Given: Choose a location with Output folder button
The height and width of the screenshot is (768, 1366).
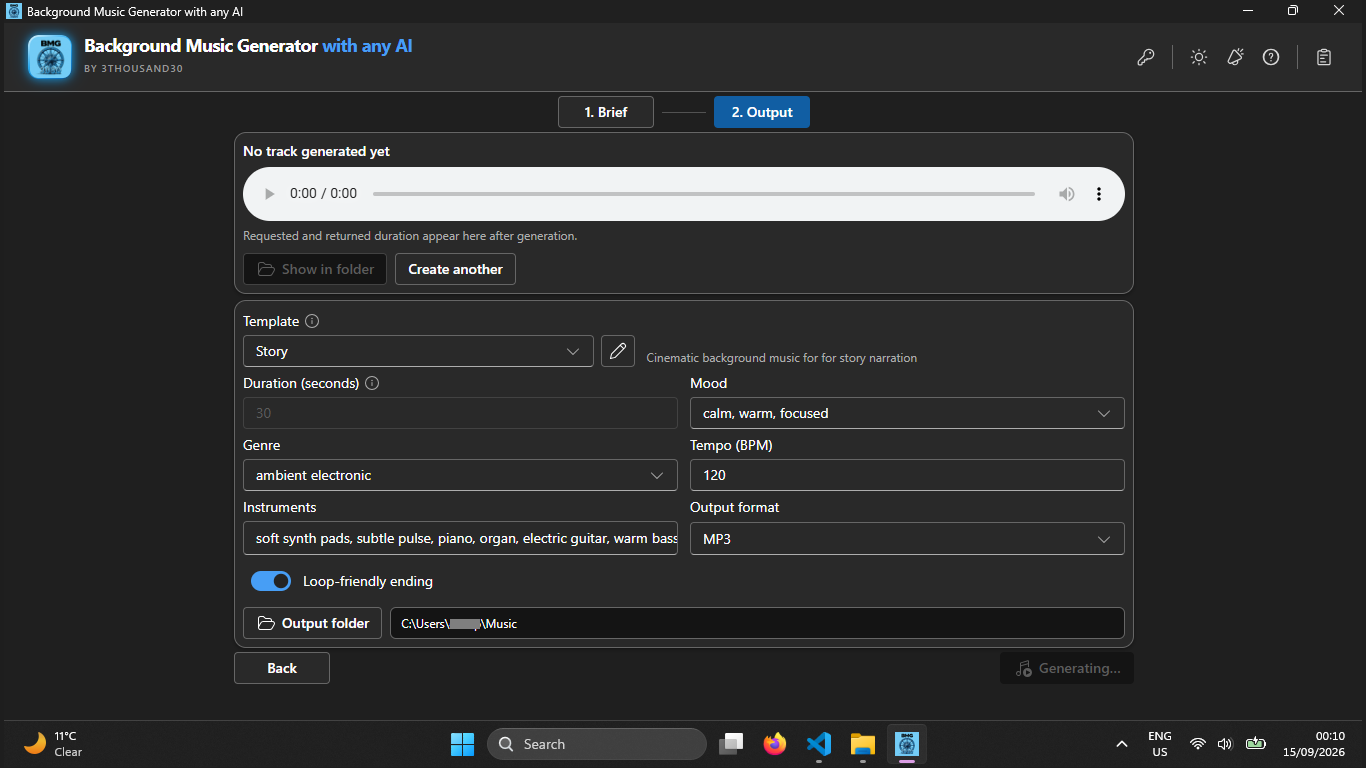Looking at the screenshot, I should coord(313,623).
